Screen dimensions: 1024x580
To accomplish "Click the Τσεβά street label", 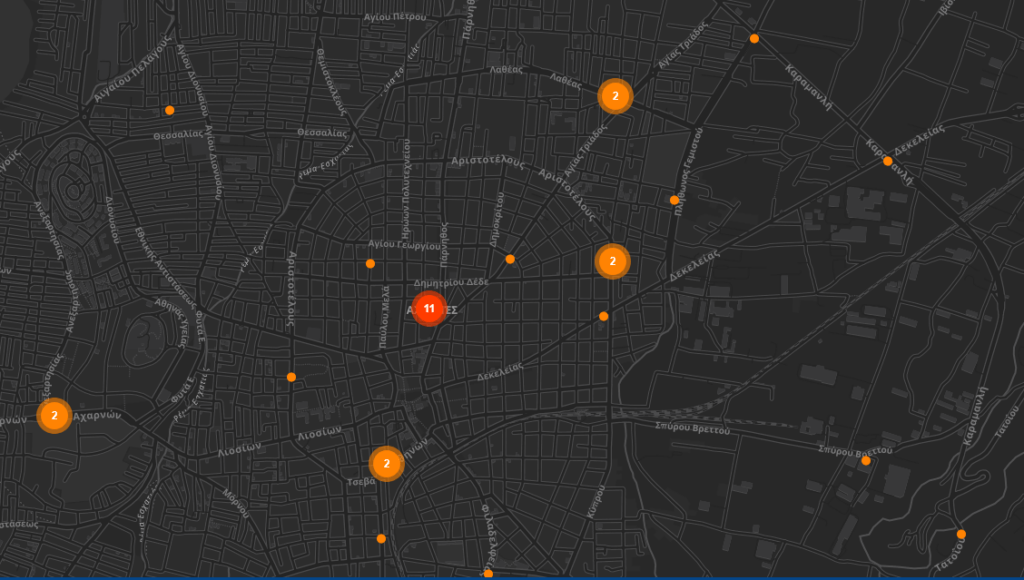I will click(x=361, y=482).
